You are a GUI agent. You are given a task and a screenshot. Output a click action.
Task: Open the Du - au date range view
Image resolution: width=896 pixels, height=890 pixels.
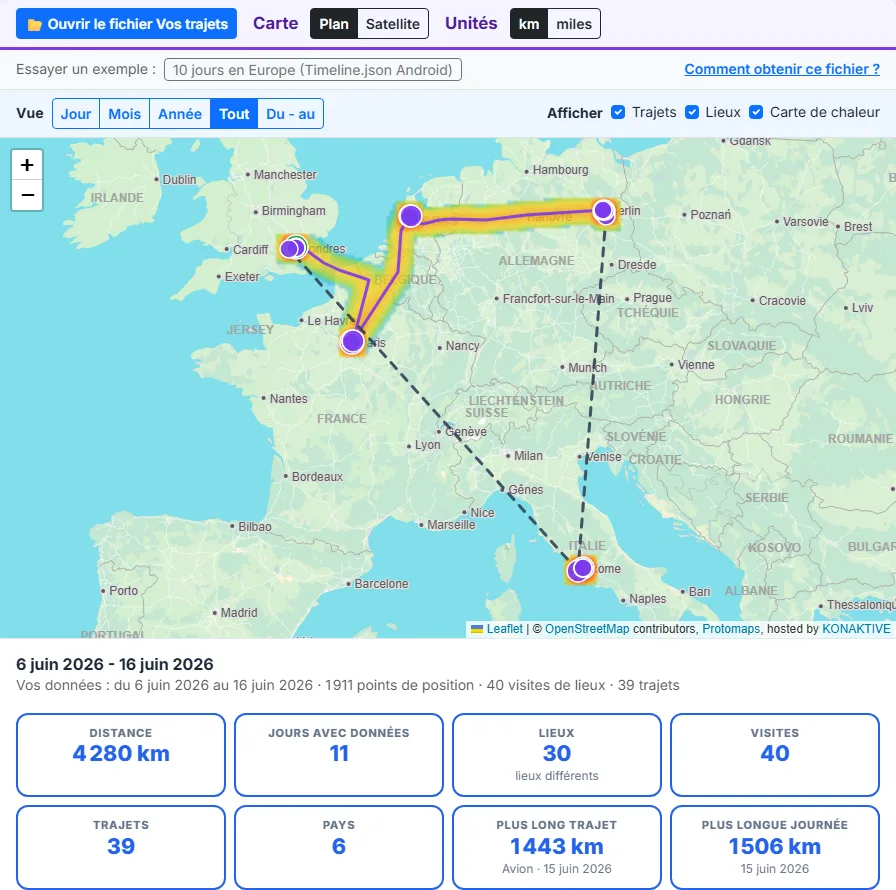(290, 114)
